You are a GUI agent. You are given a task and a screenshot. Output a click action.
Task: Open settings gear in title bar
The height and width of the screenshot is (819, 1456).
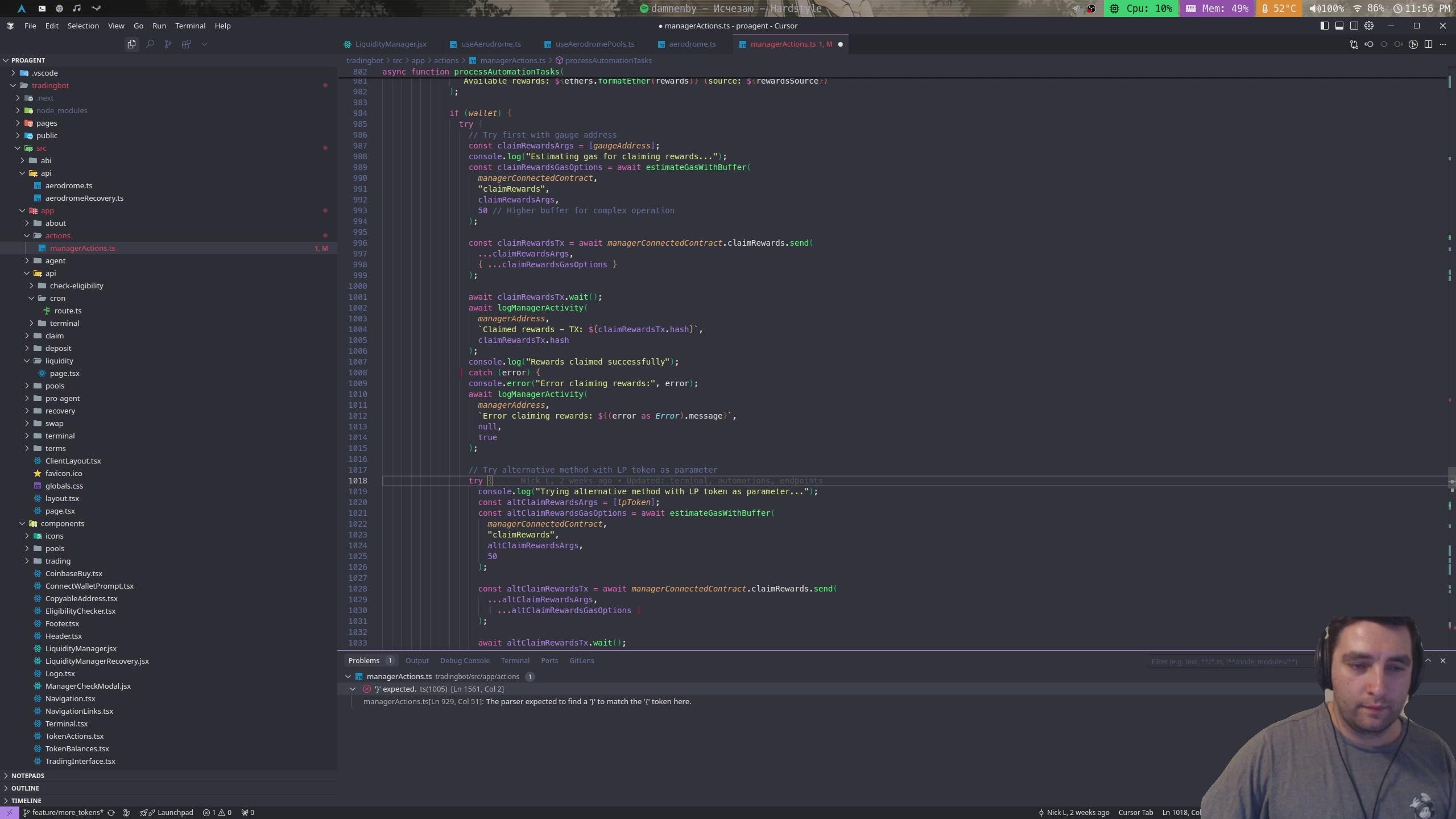1369,26
